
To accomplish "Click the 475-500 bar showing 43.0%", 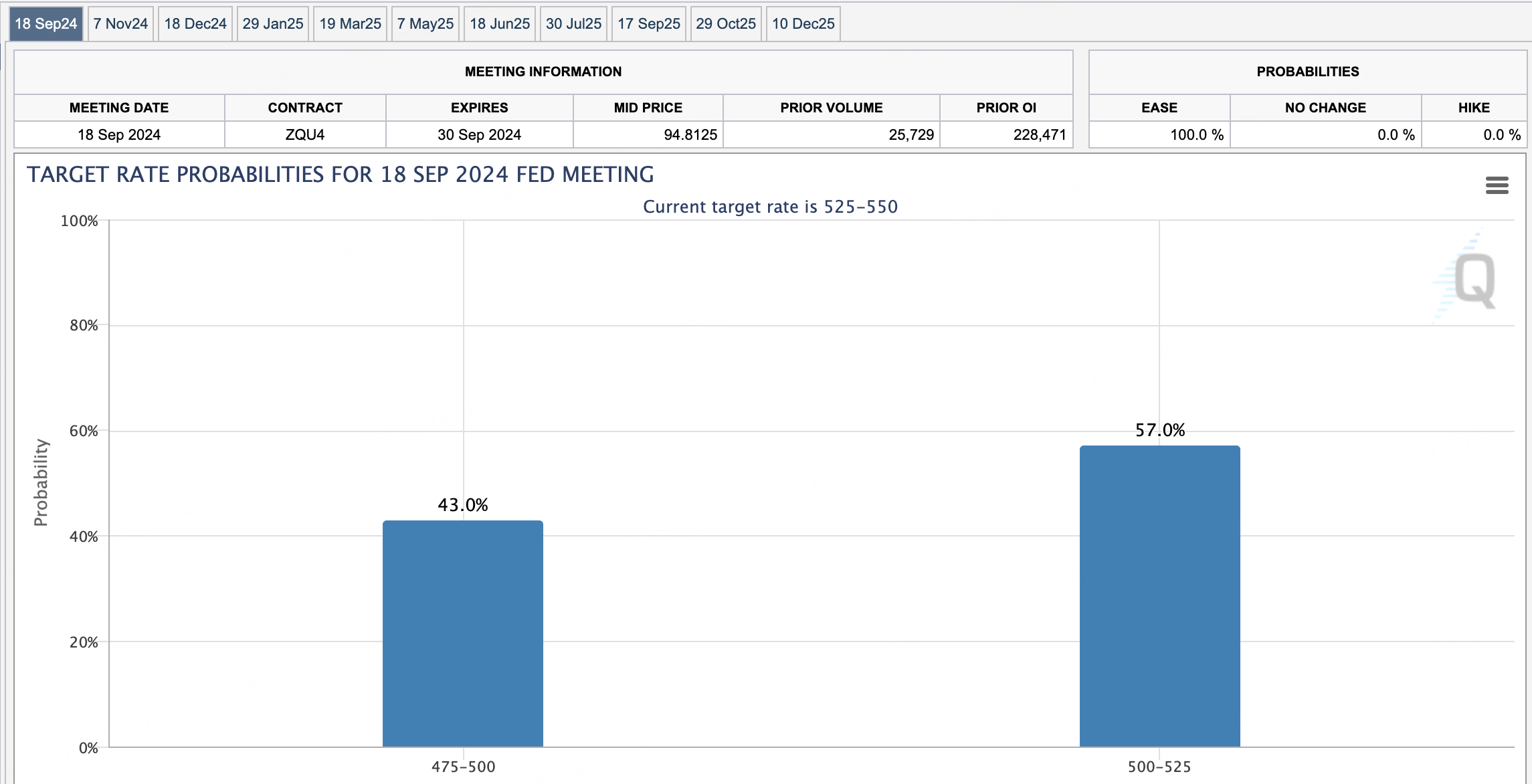I will tap(463, 633).
